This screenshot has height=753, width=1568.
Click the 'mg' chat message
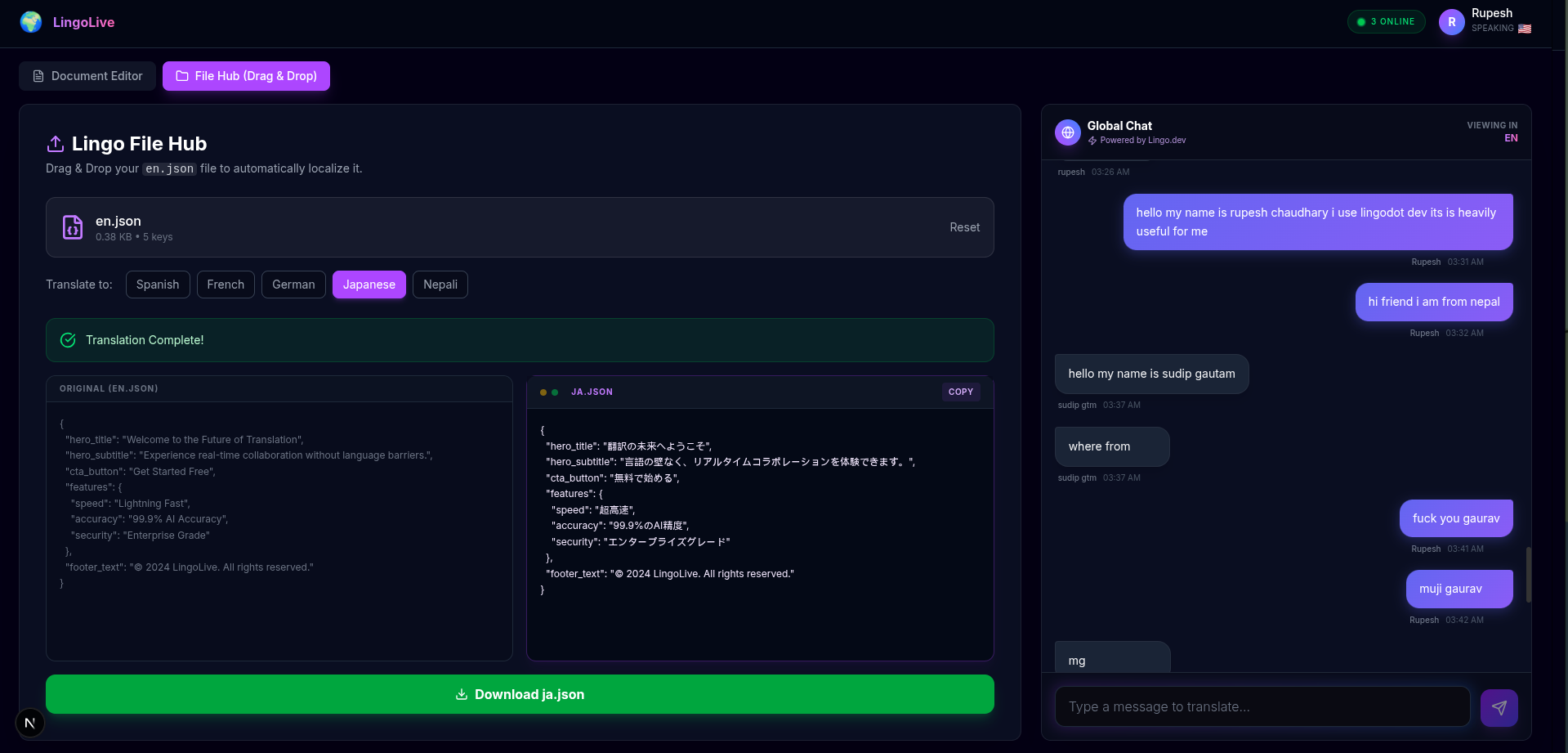pos(1113,657)
